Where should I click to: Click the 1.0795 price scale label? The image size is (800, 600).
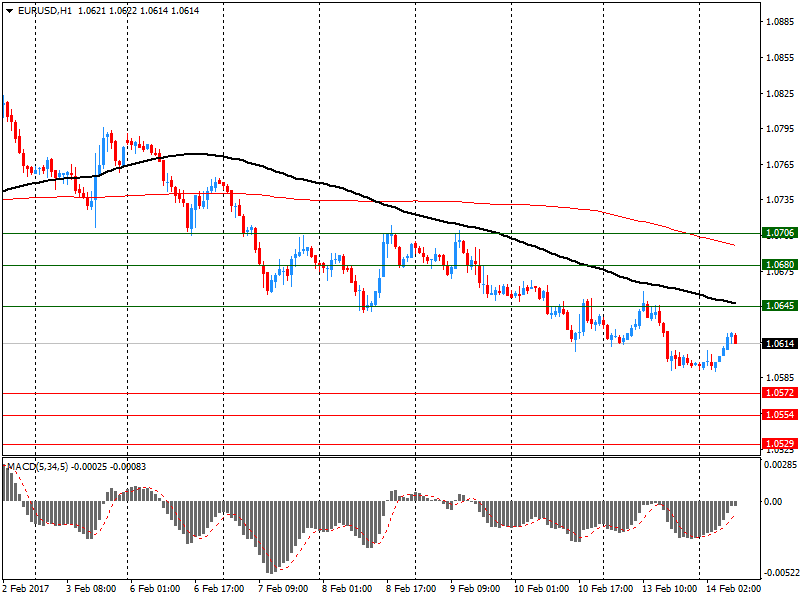780,129
